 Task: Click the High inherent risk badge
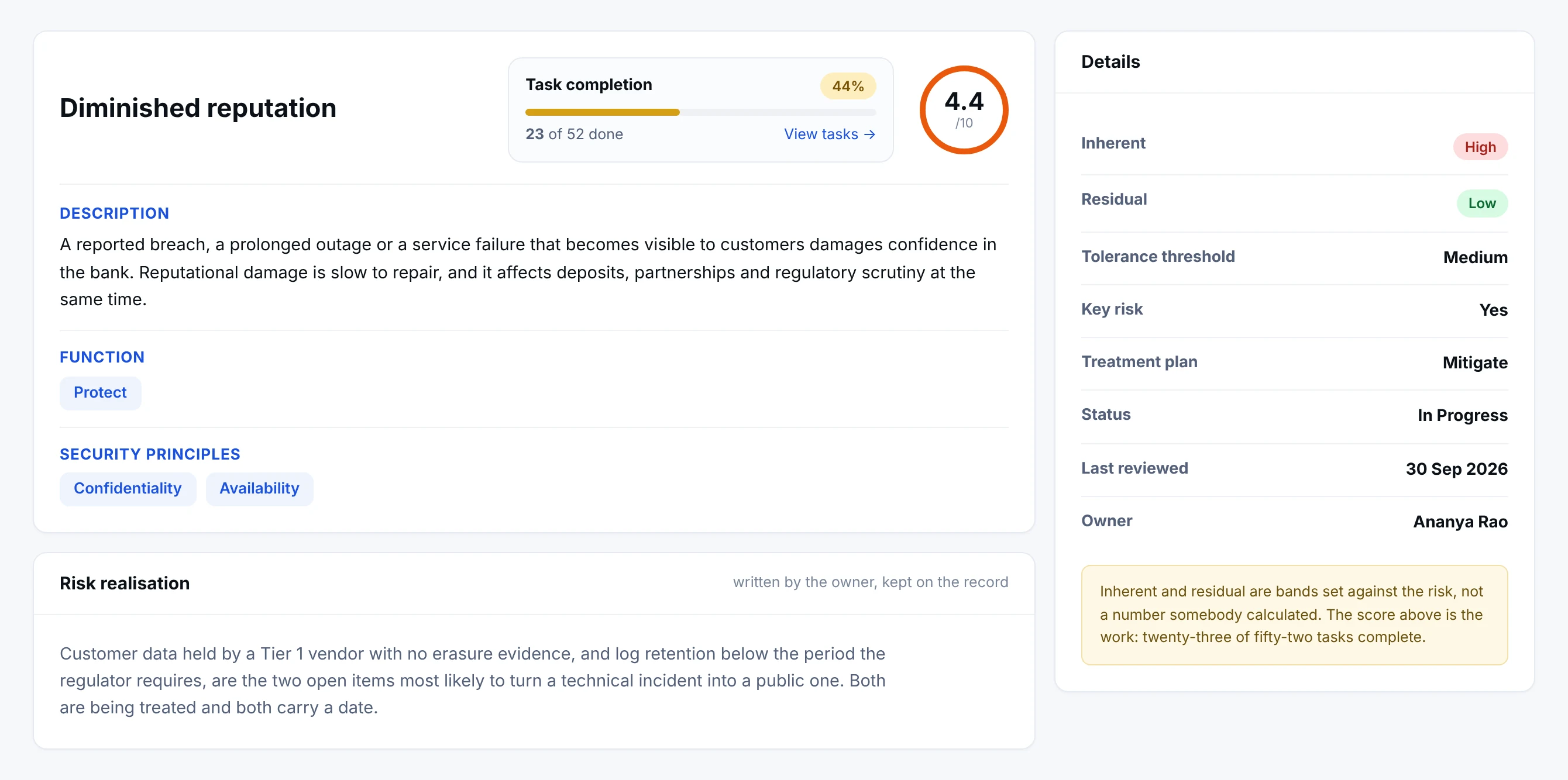coord(1480,147)
